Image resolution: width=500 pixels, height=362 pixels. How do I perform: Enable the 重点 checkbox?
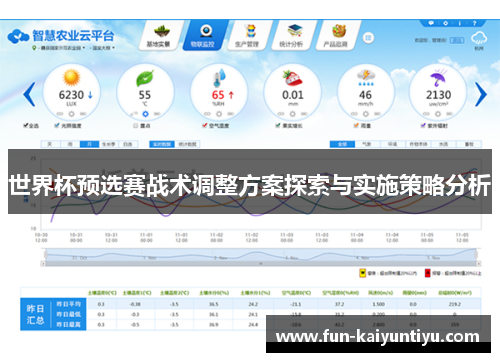[135, 125]
